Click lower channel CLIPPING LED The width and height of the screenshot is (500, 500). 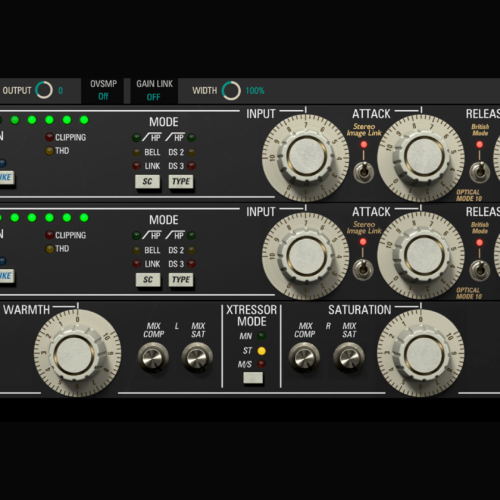pos(50,235)
